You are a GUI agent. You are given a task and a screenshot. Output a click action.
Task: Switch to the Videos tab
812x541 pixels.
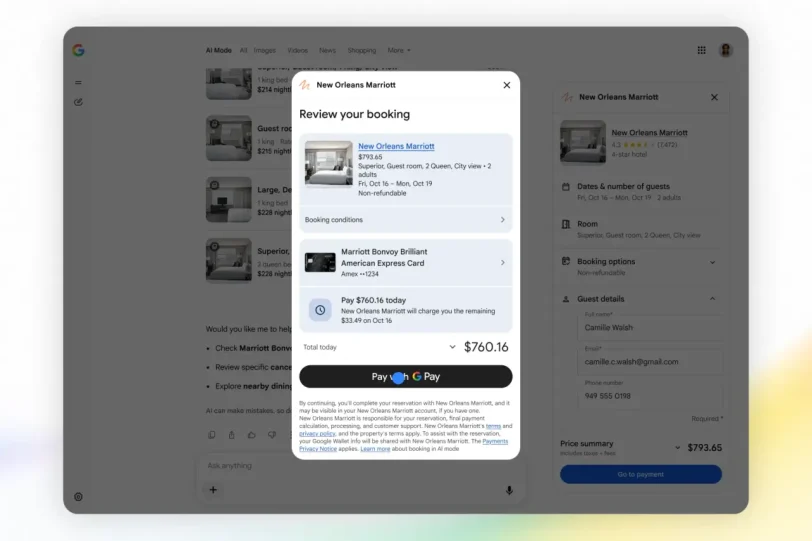297,50
